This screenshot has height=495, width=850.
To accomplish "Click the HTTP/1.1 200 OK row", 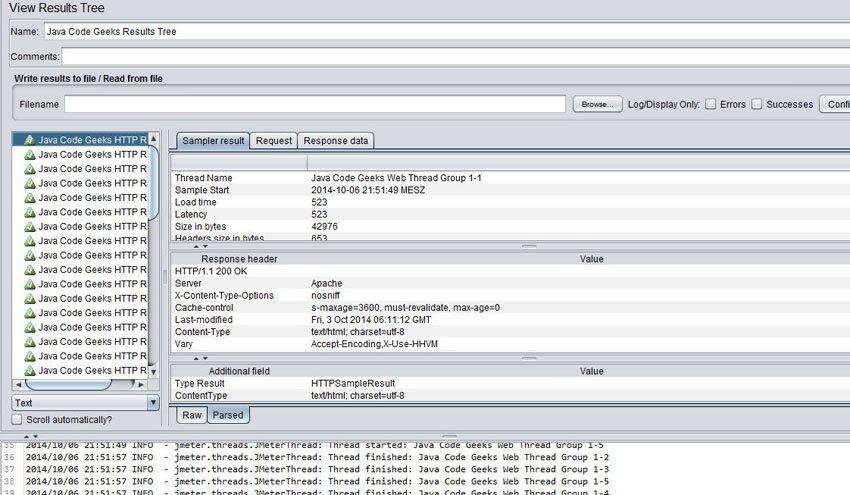I will click(x=211, y=271).
